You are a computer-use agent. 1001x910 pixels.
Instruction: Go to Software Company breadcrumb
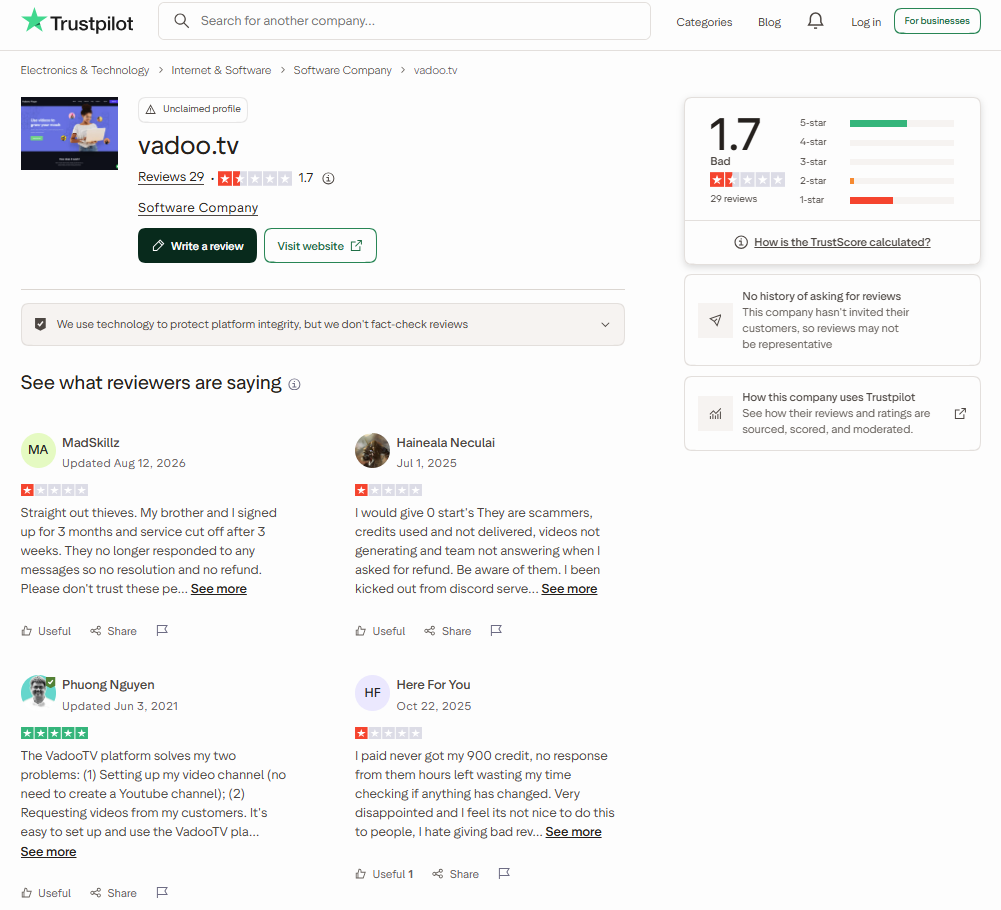[x=342, y=70]
